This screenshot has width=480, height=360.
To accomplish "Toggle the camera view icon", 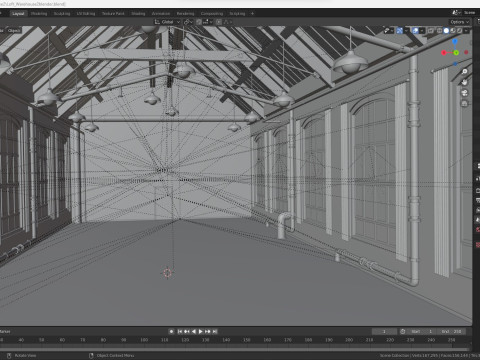I will 464,93.
